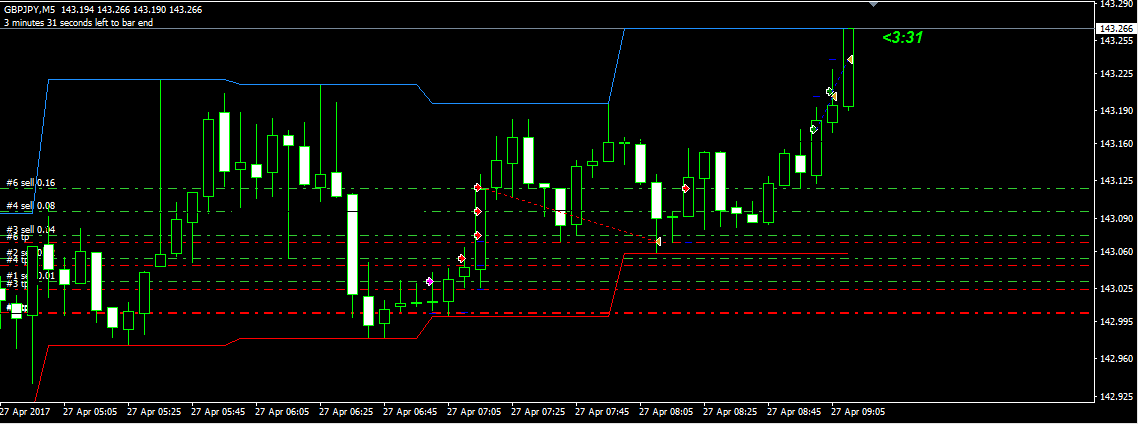This screenshot has width=1139, height=424.
Task: Click the '27 Apr 07:05' time axis label
Action: [x=474, y=411]
